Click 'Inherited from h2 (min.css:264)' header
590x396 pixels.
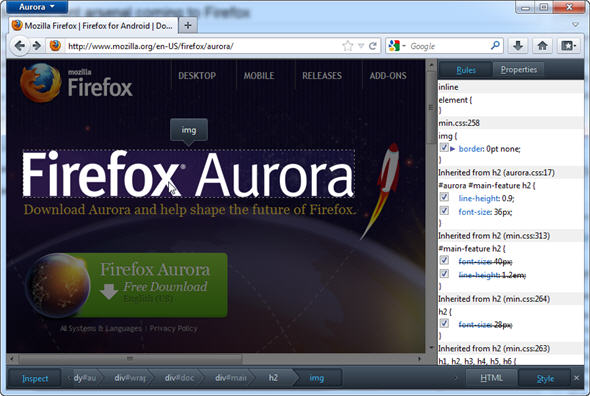click(494, 299)
